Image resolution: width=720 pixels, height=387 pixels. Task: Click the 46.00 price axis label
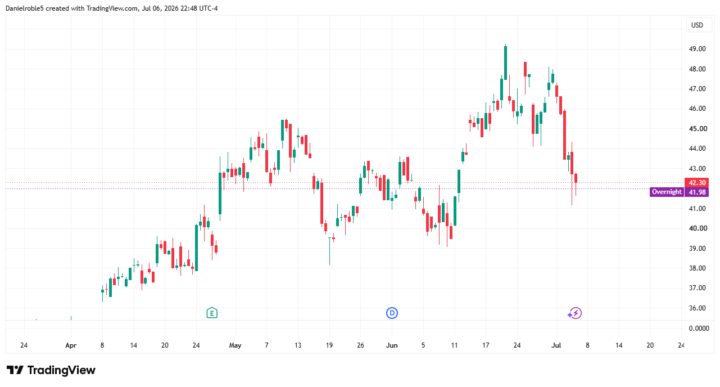[697, 108]
